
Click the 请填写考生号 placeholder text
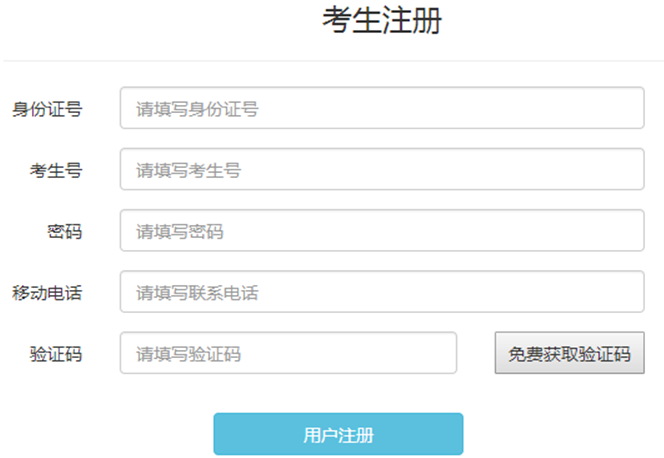pyautogui.click(x=188, y=170)
